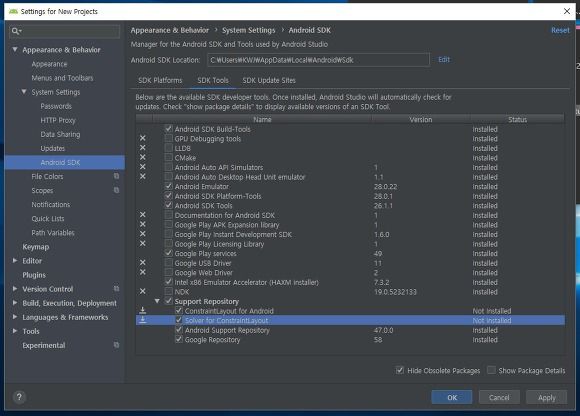The width and height of the screenshot is (580, 416).
Task: Check the NDK checkbox
Action: [169, 291]
